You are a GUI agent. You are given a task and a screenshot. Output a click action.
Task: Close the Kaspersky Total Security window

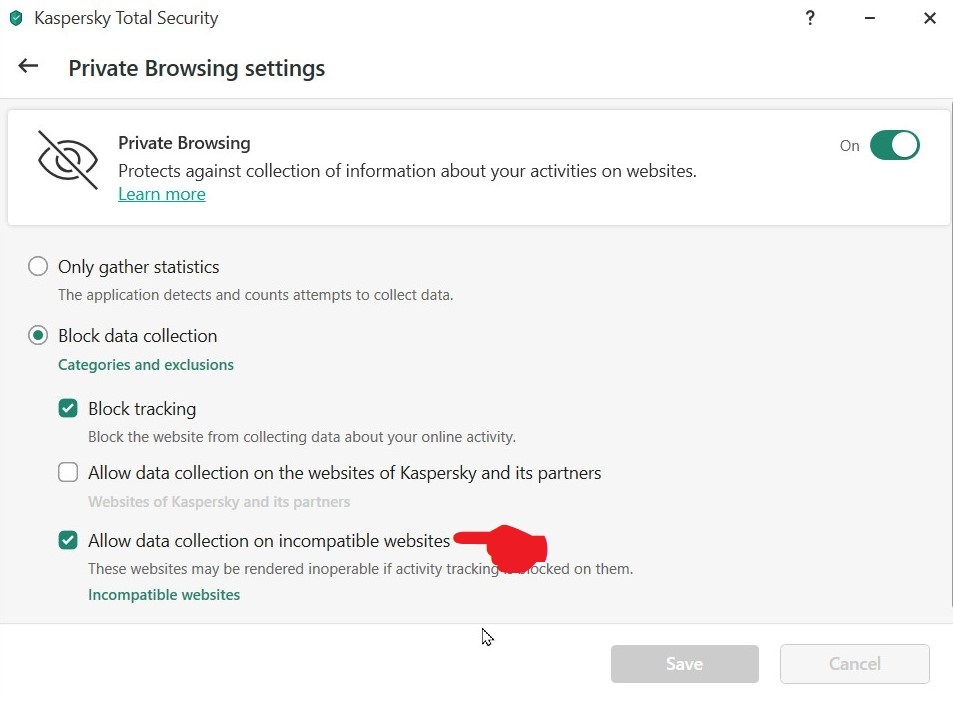[929, 18]
